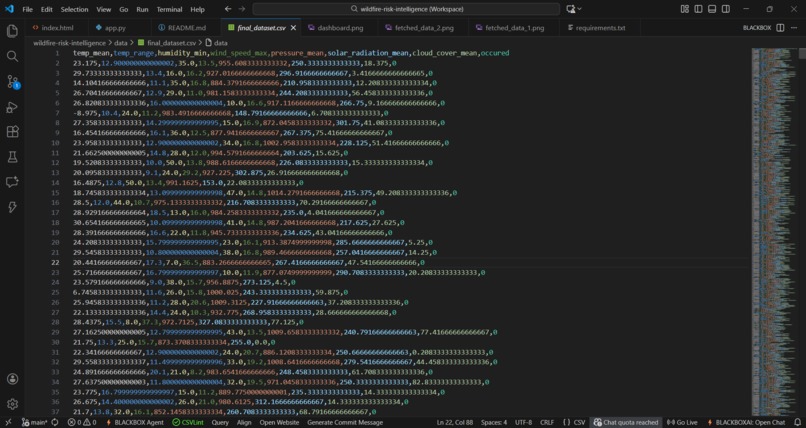Open the Run and Debug view
This screenshot has height=428, width=806.
click(x=12, y=107)
